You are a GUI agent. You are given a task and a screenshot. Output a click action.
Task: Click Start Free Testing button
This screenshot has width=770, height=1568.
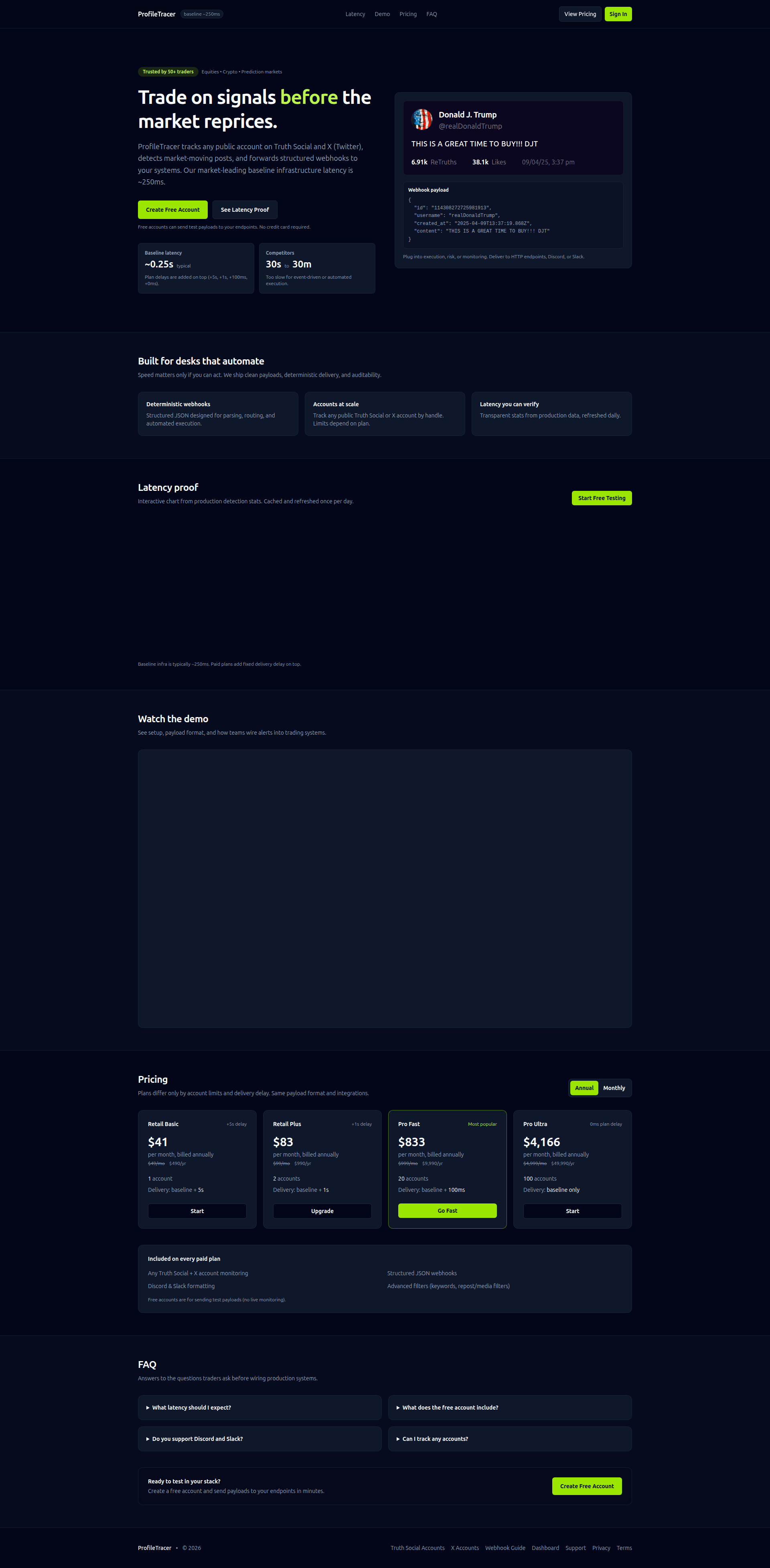602,498
